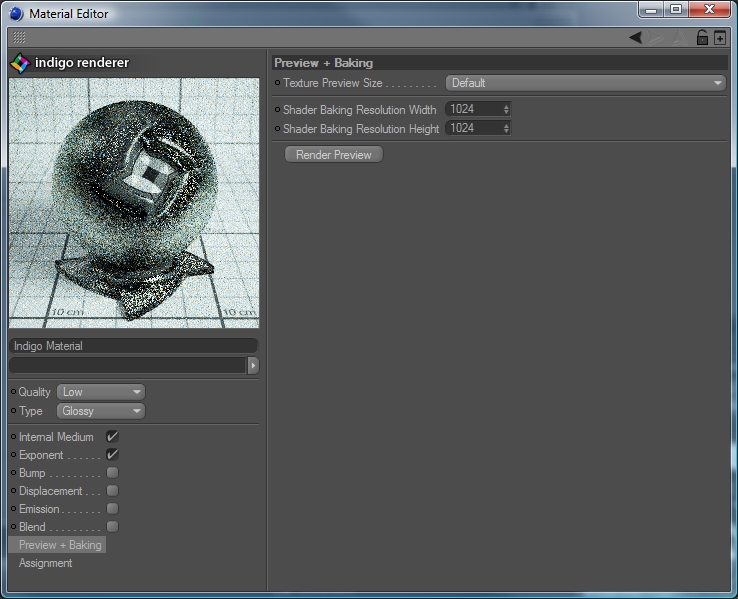738x599 pixels.
Task: Toggle the lock icon in toolbar
Action: (702, 37)
